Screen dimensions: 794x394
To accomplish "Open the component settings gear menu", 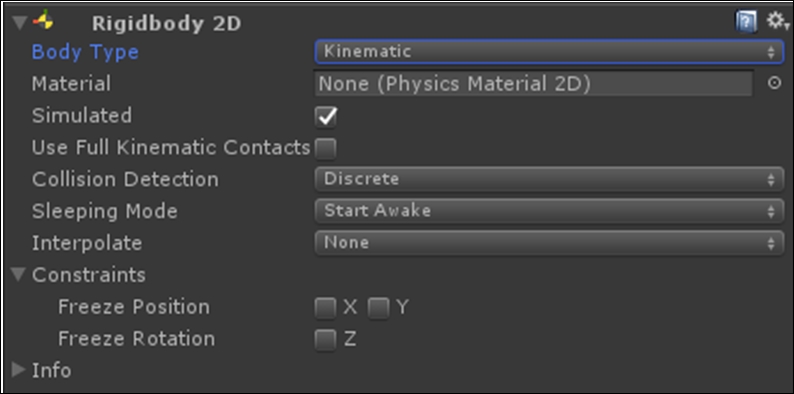I will pyautogui.click(x=777, y=21).
